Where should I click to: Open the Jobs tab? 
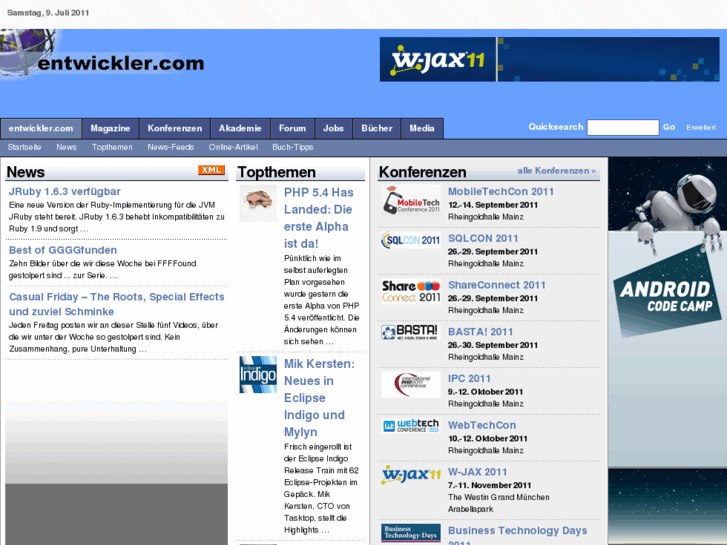coord(333,128)
